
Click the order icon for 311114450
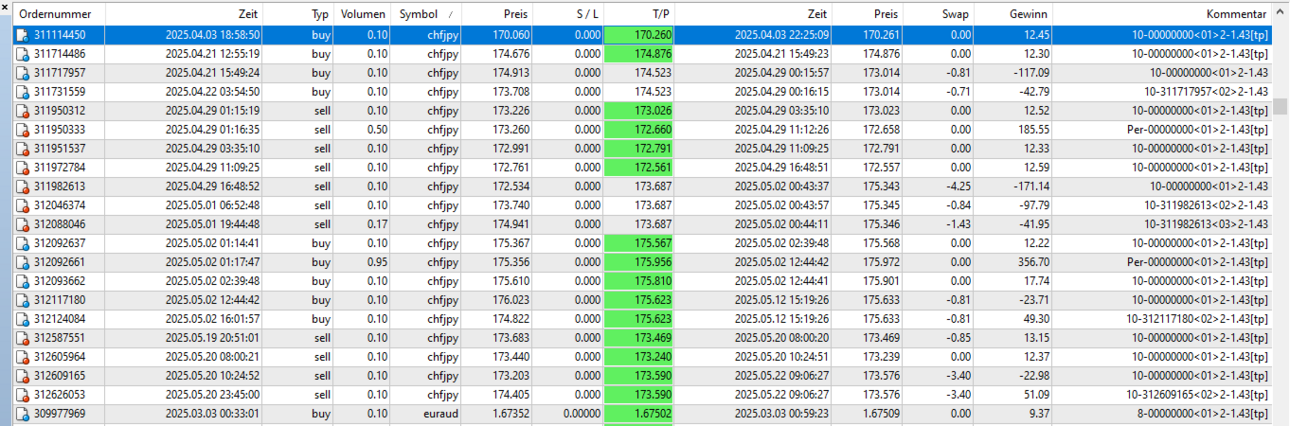click(21, 35)
